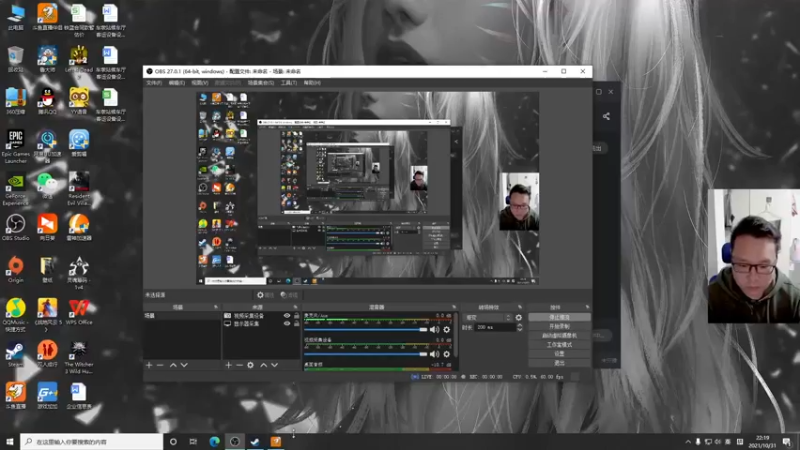Screen dimensions: 800x450
Task: Click the LIVE status indicator icon
Action: point(415,377)
